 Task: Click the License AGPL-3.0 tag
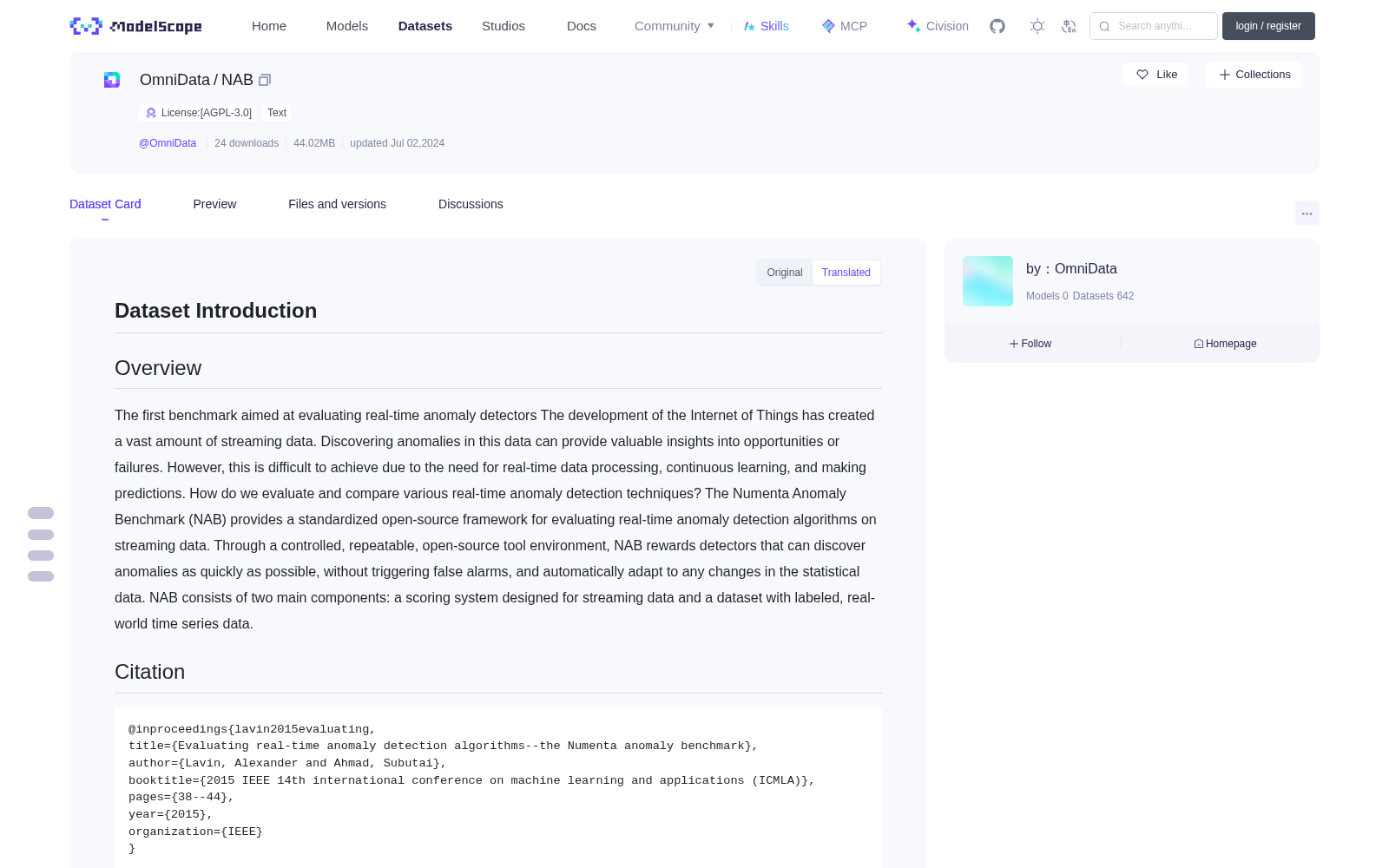click(198, 113)
